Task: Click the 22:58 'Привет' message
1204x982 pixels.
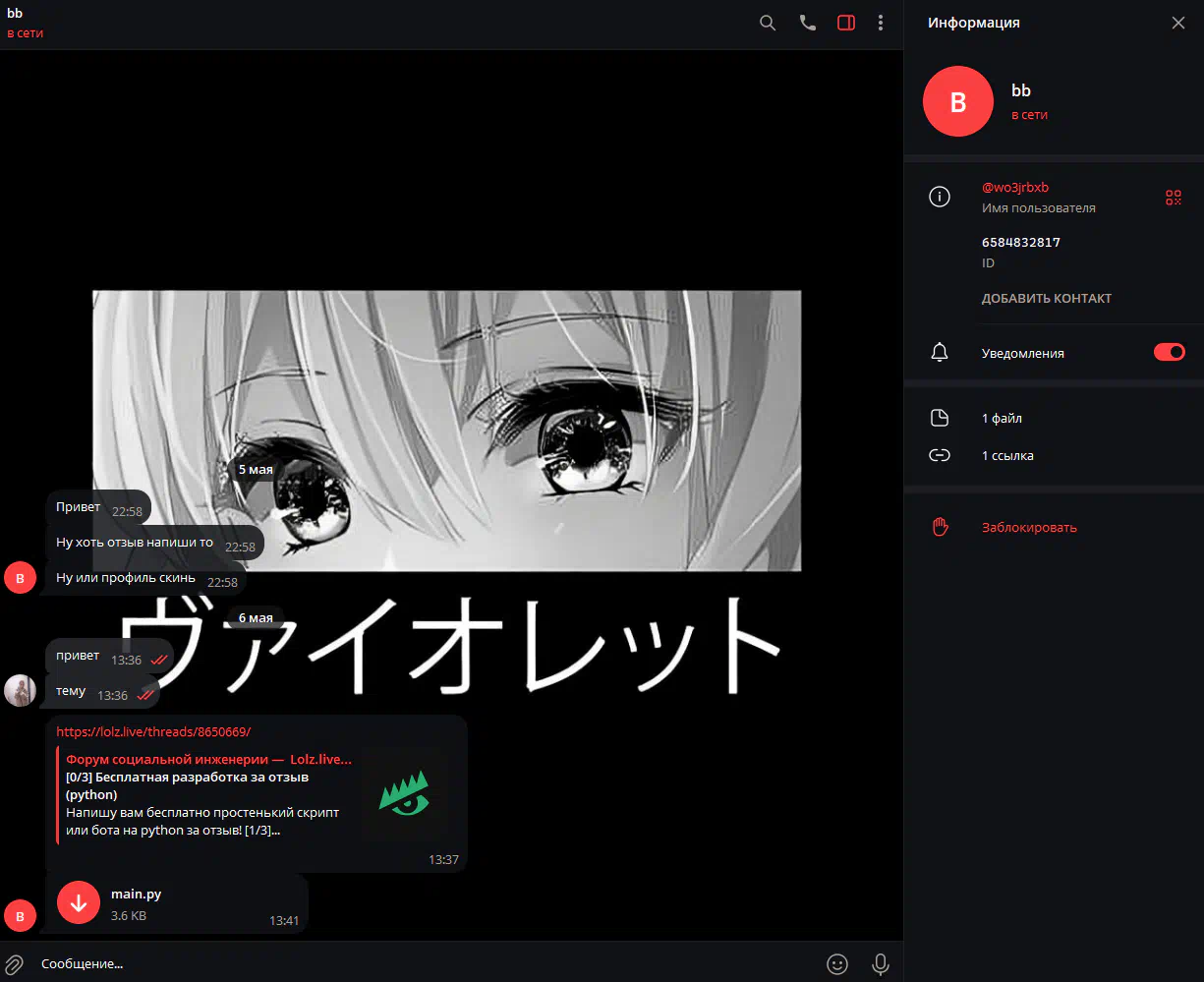Action: tap(98, 507)
